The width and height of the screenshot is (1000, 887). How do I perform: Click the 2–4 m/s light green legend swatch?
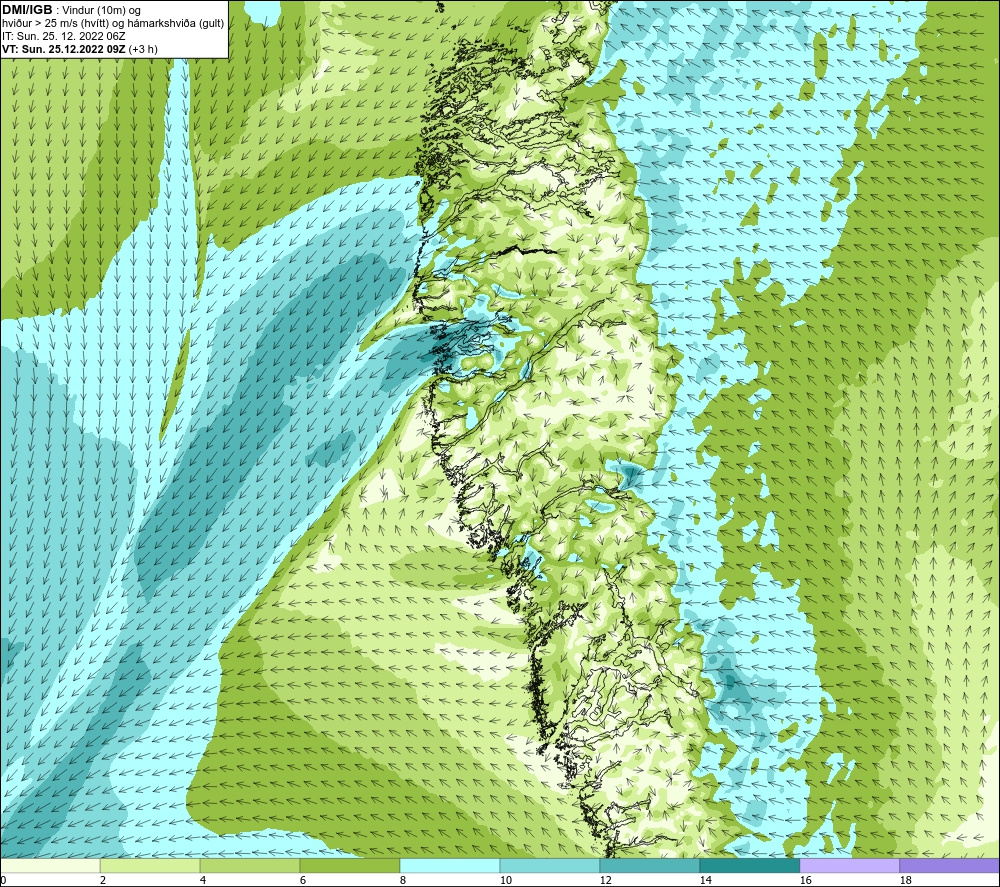pyautogui.click(x=150, y=866)
